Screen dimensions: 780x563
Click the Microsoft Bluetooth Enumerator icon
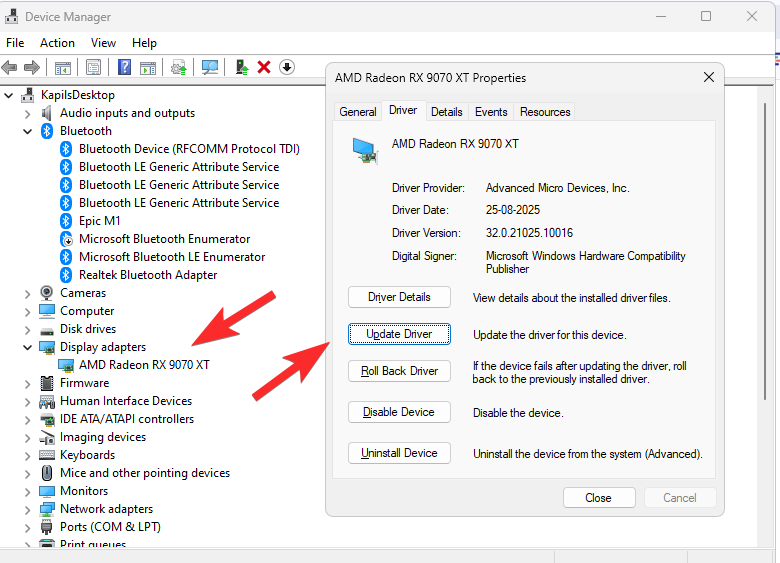66,239
